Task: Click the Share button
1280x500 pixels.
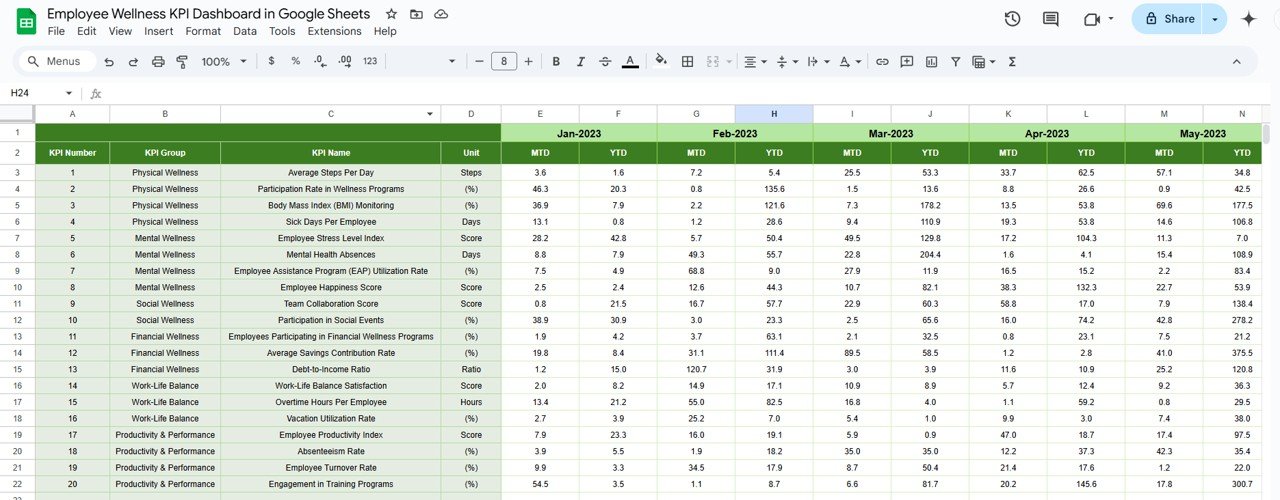Action: (1168, 19)
